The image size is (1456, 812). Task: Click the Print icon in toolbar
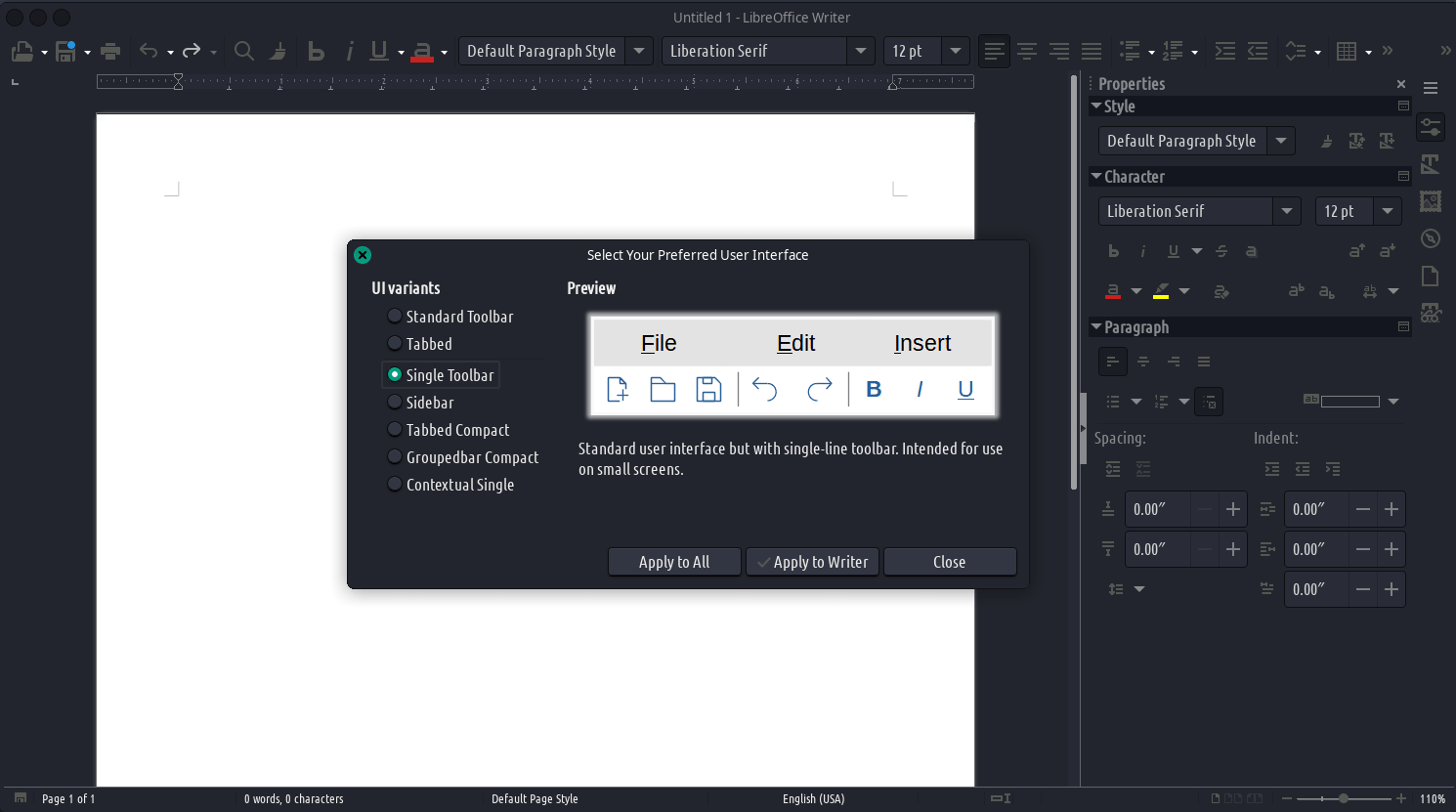click(110, 51)
